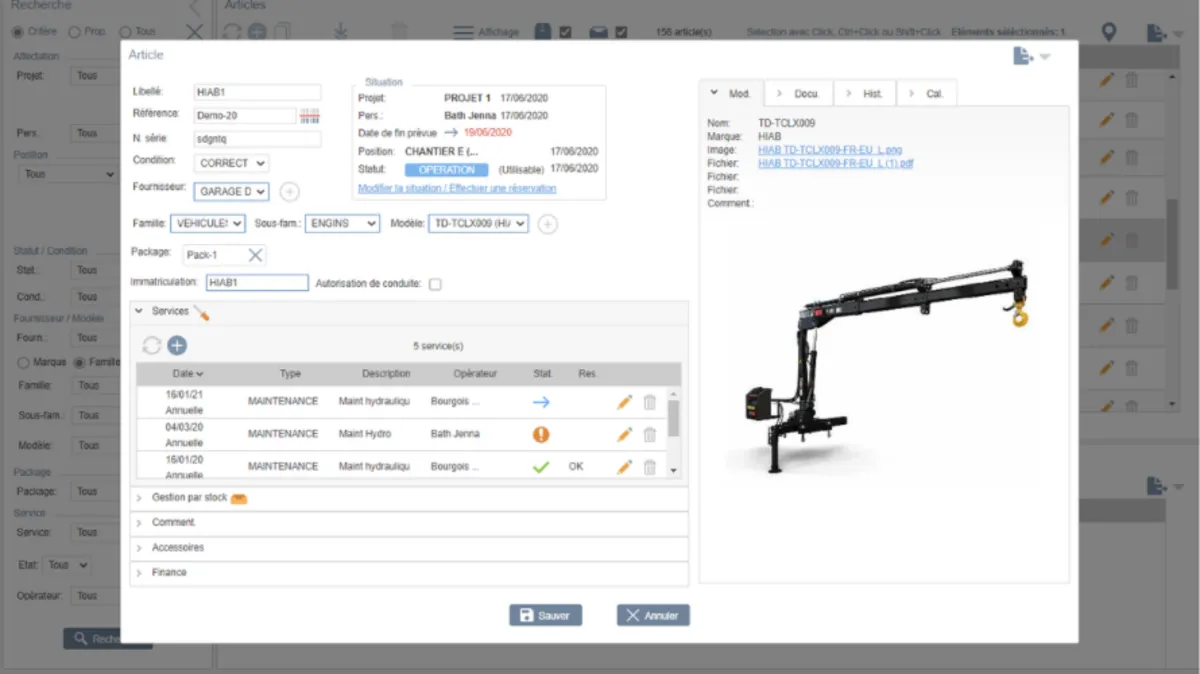Expand the Finance section
The image size is (1200, 674).
point(168,573)
